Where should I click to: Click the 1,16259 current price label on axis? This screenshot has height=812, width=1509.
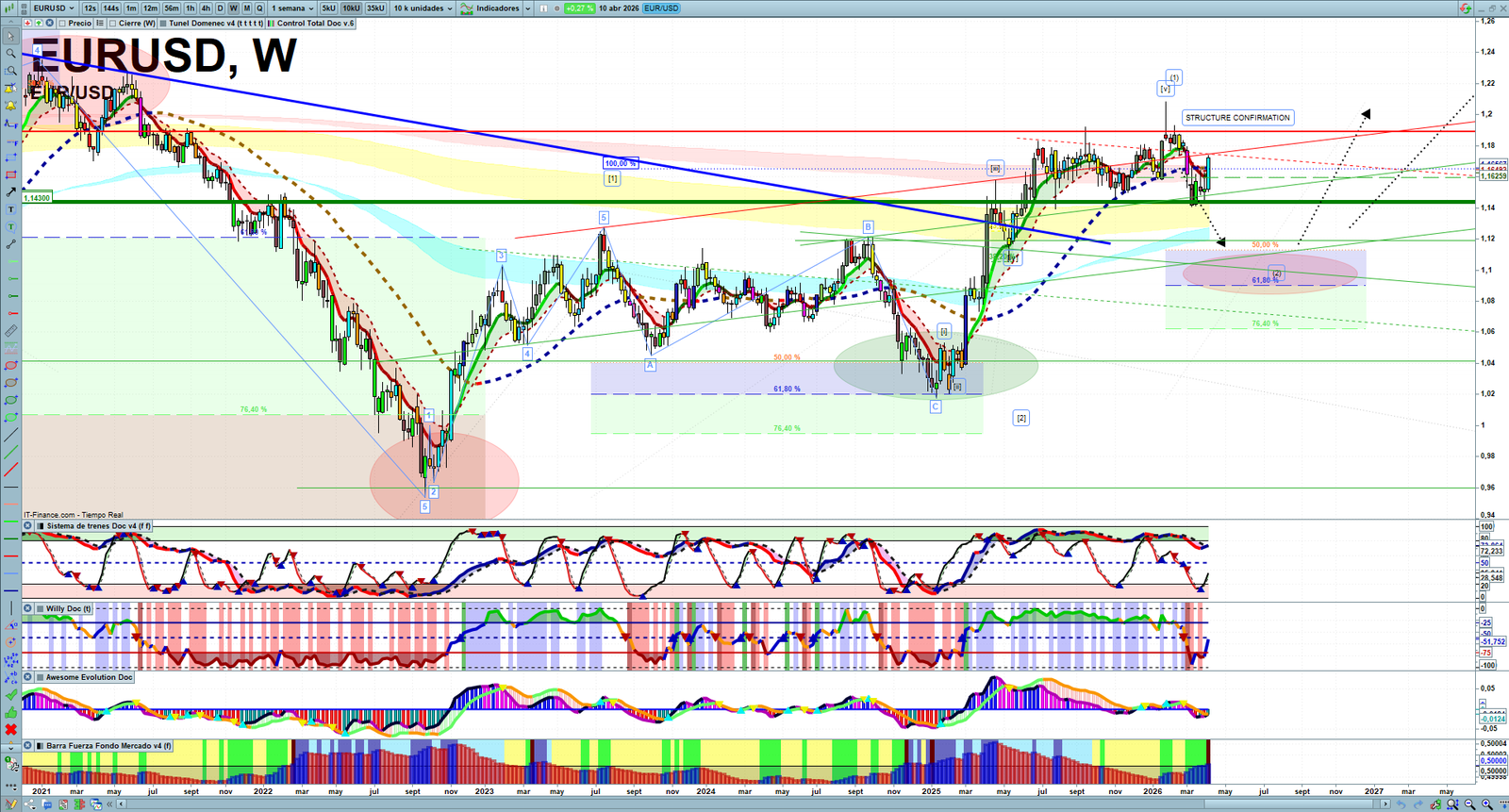(x=1493, y=175)
